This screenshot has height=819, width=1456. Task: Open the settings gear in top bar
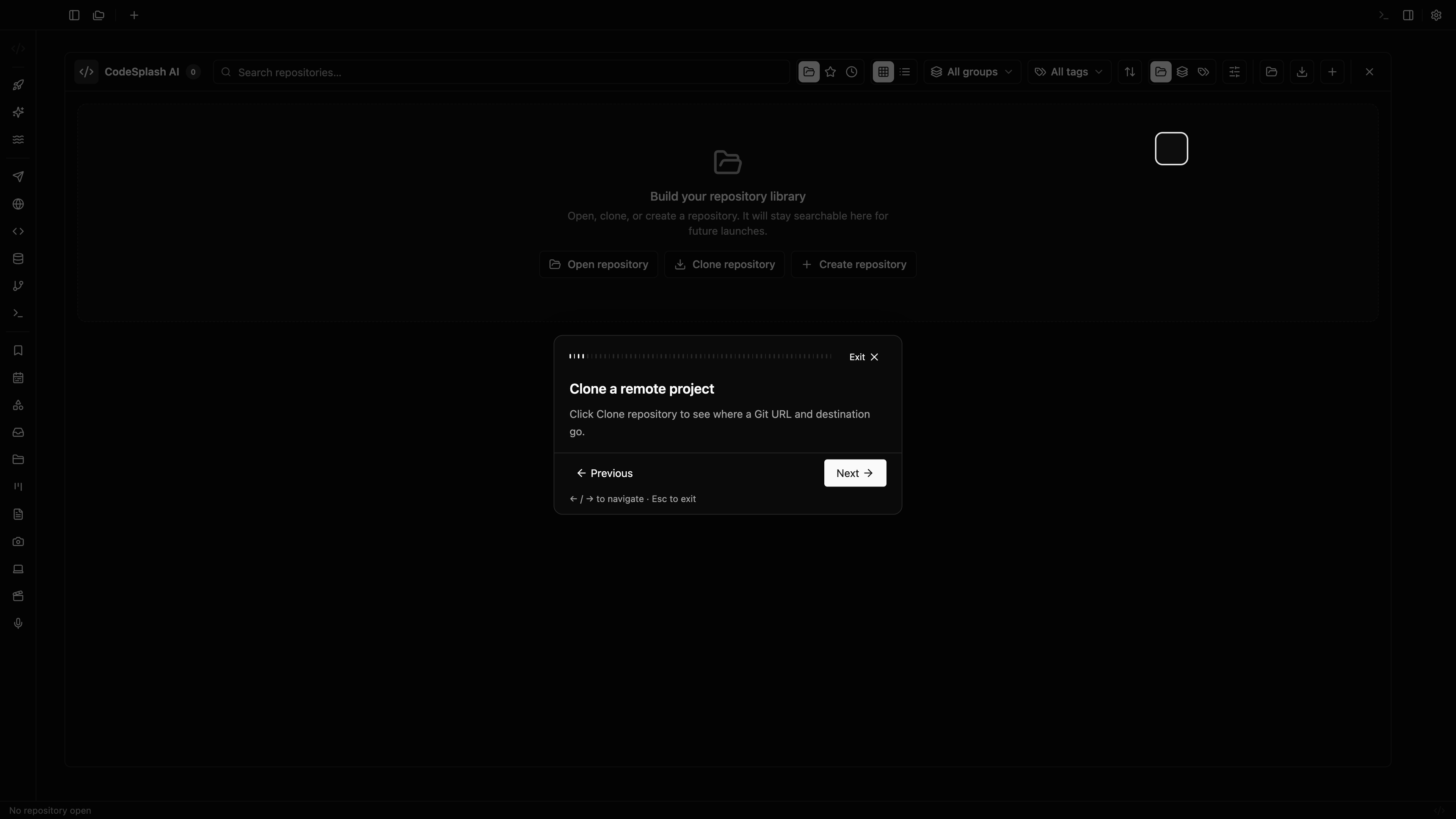click(1436, 15)
